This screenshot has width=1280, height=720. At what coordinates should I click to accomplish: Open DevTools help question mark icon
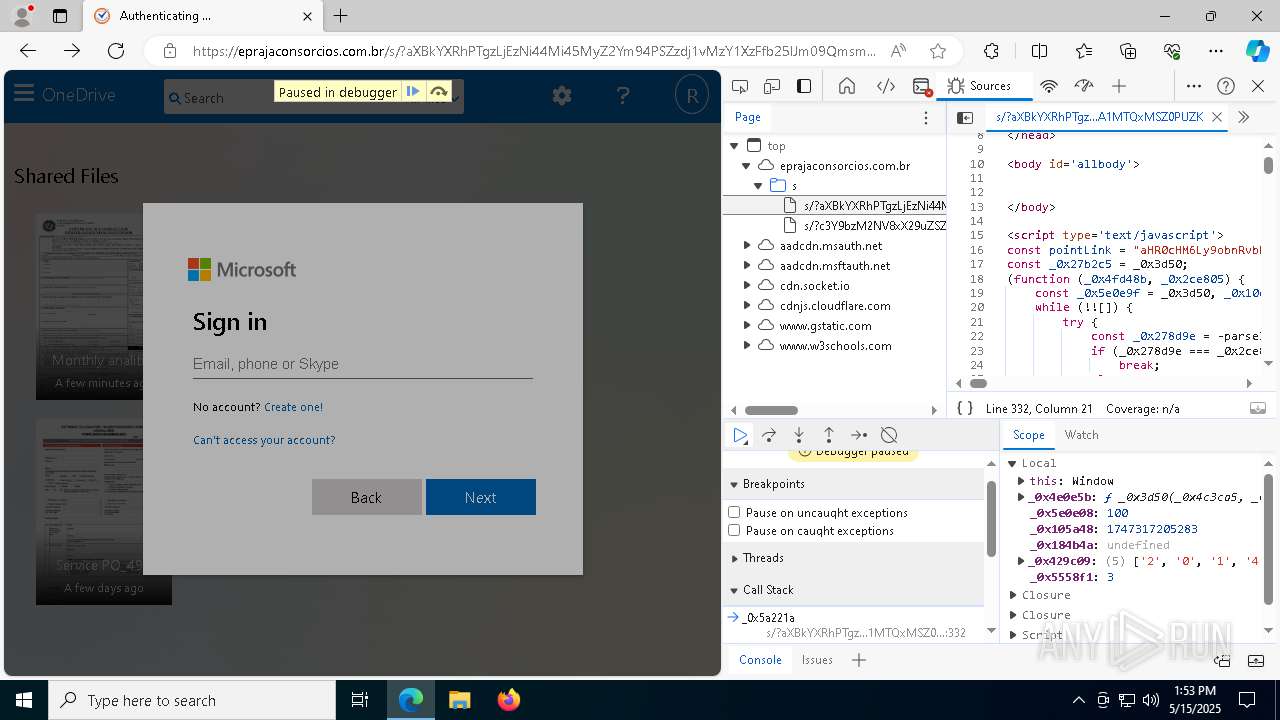tap(1226, 86)
